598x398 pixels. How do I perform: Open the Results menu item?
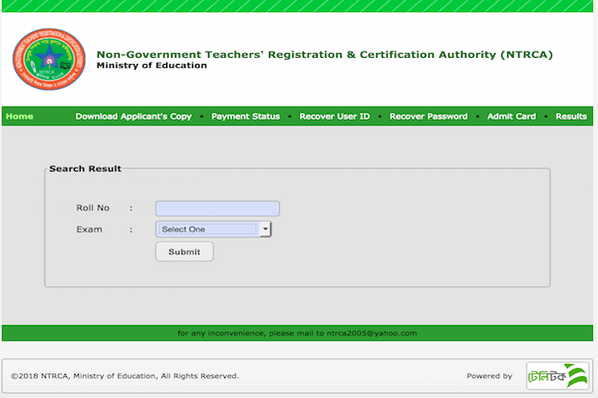571,116
